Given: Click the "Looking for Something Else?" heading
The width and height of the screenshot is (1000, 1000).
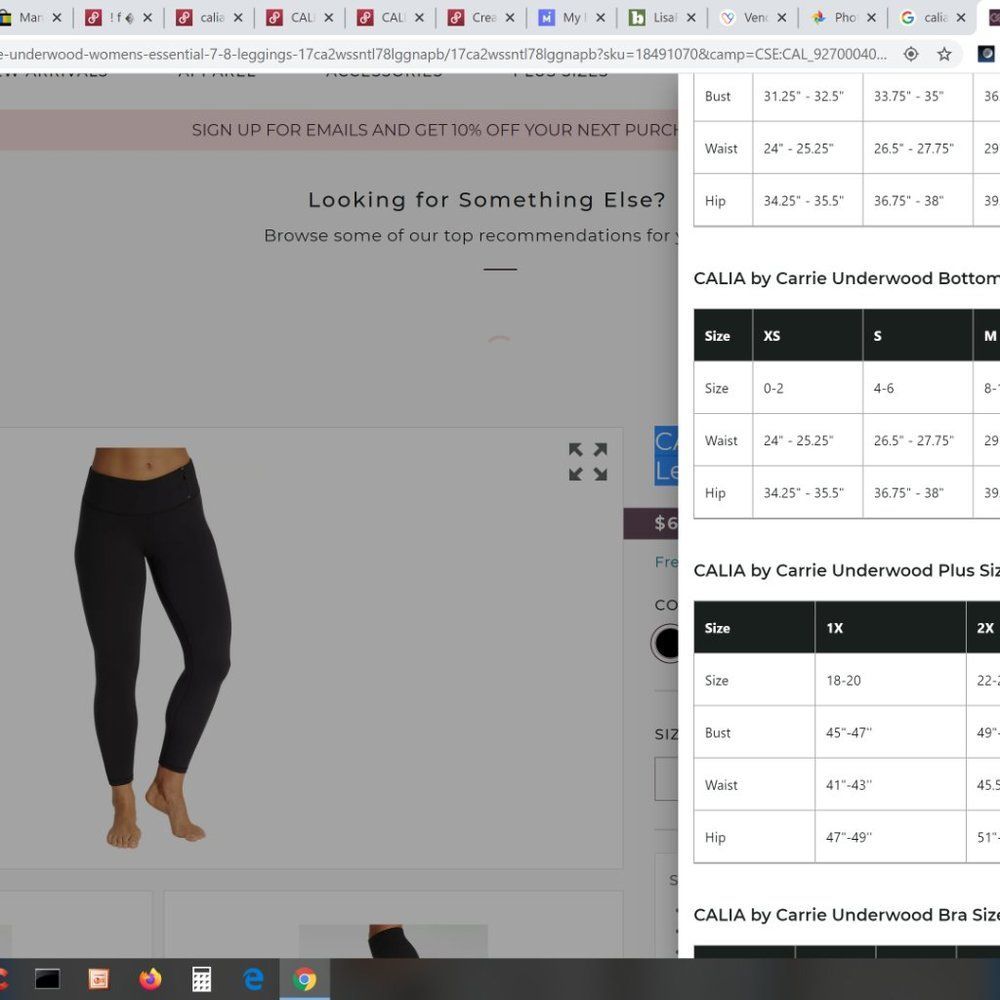Looking at the screenshot, I should pos(487,200).
